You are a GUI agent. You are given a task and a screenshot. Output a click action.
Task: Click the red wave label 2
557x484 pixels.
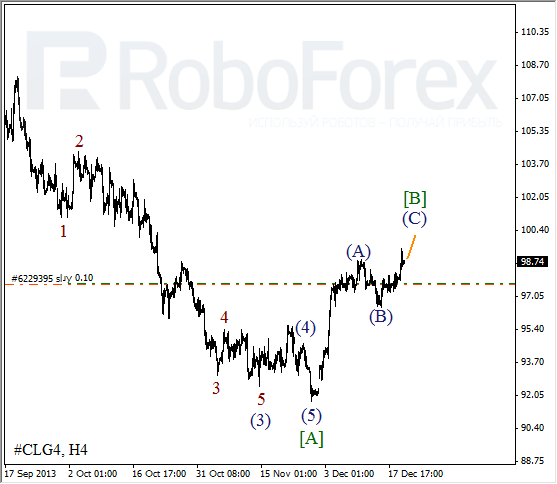pos(79,141)
